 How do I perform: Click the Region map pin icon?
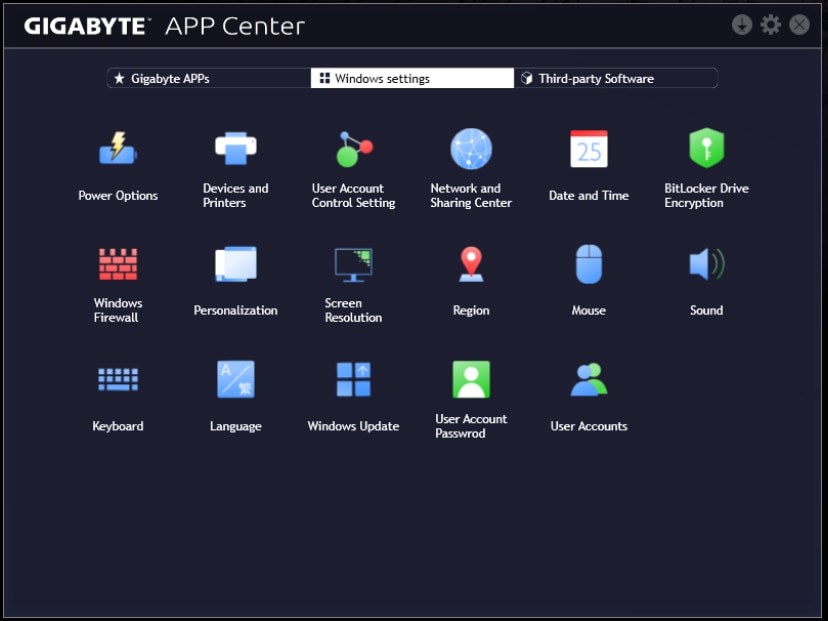[471, 265]
